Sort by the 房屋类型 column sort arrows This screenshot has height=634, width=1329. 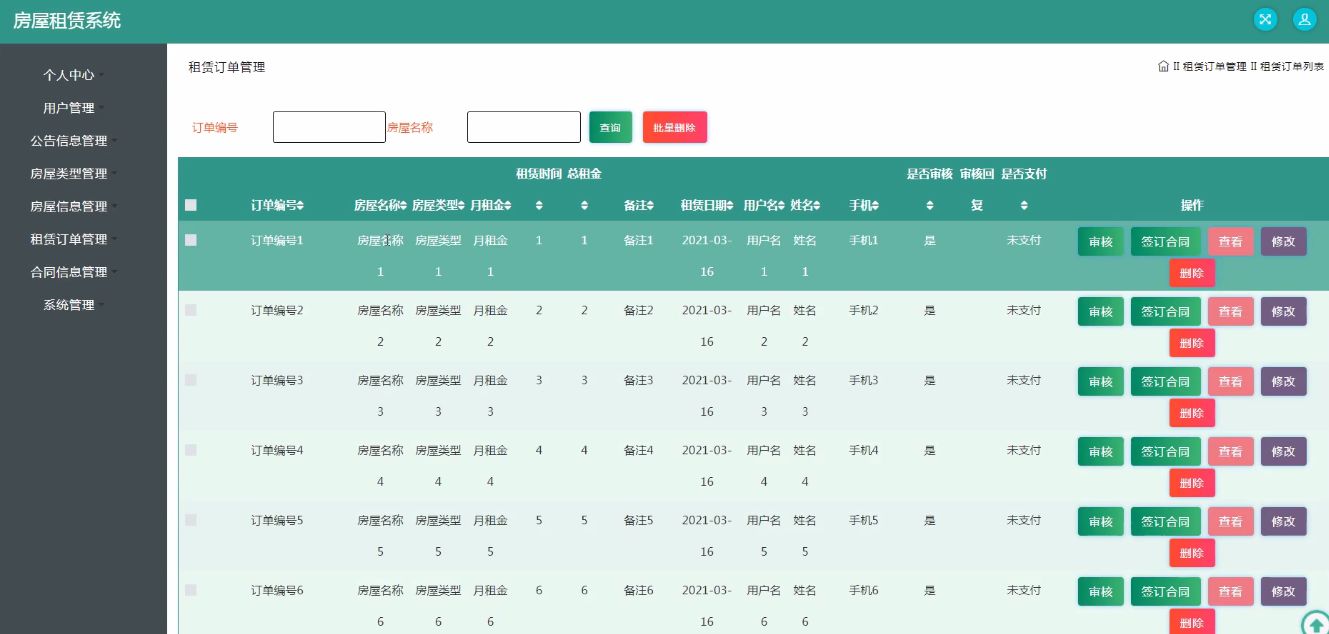pyautogui.click(x=462, y=205)
